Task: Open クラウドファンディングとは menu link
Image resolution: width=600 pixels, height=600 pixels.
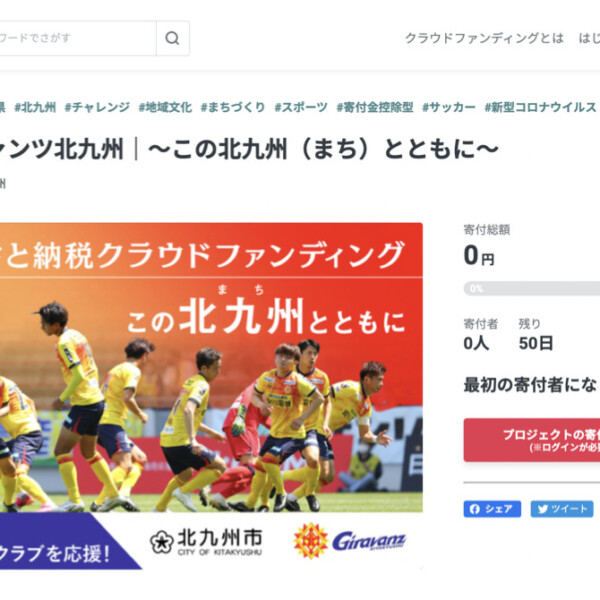Action: (x=484, y=38)
